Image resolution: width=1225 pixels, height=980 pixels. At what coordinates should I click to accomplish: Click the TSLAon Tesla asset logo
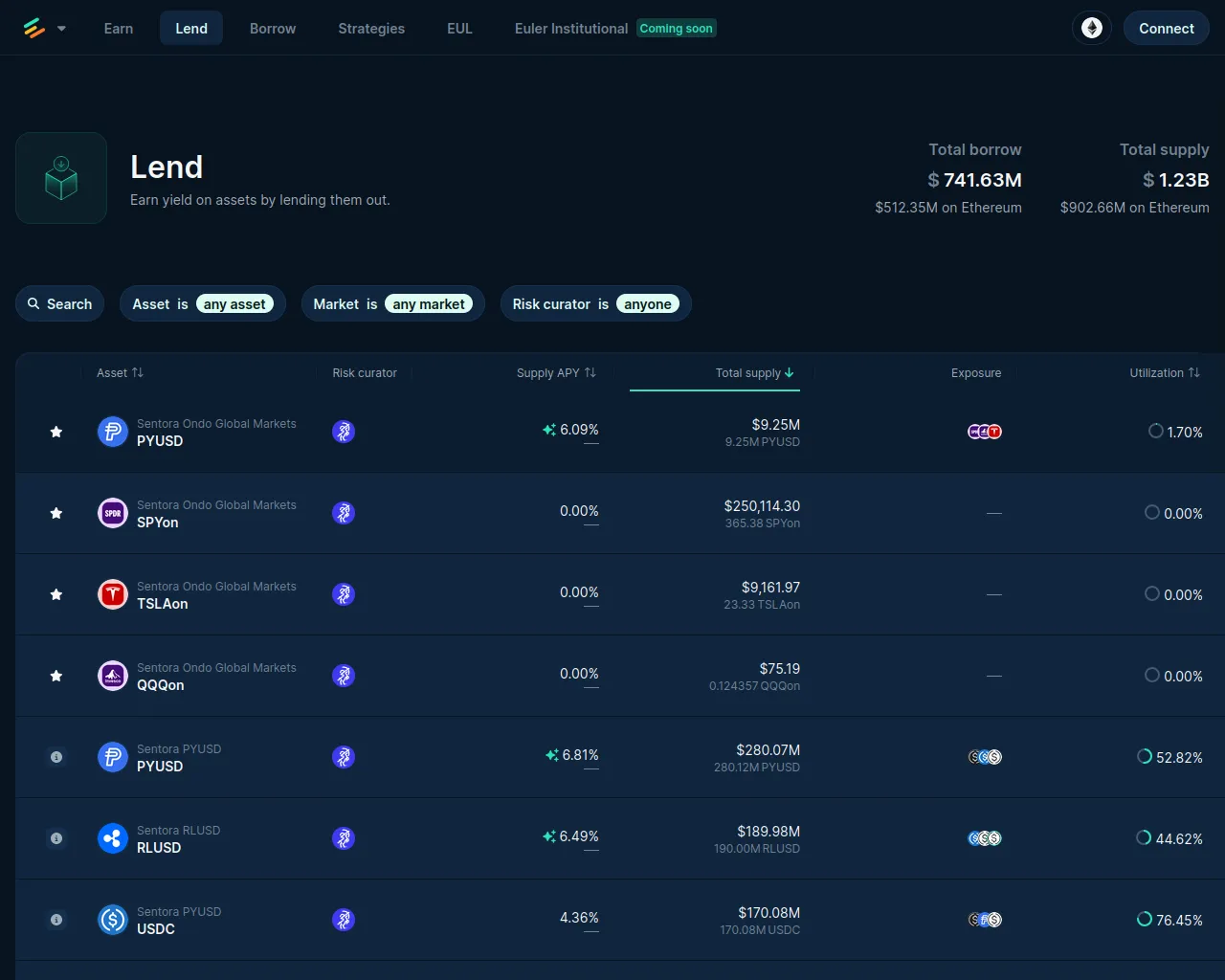[x=113, y=595]
